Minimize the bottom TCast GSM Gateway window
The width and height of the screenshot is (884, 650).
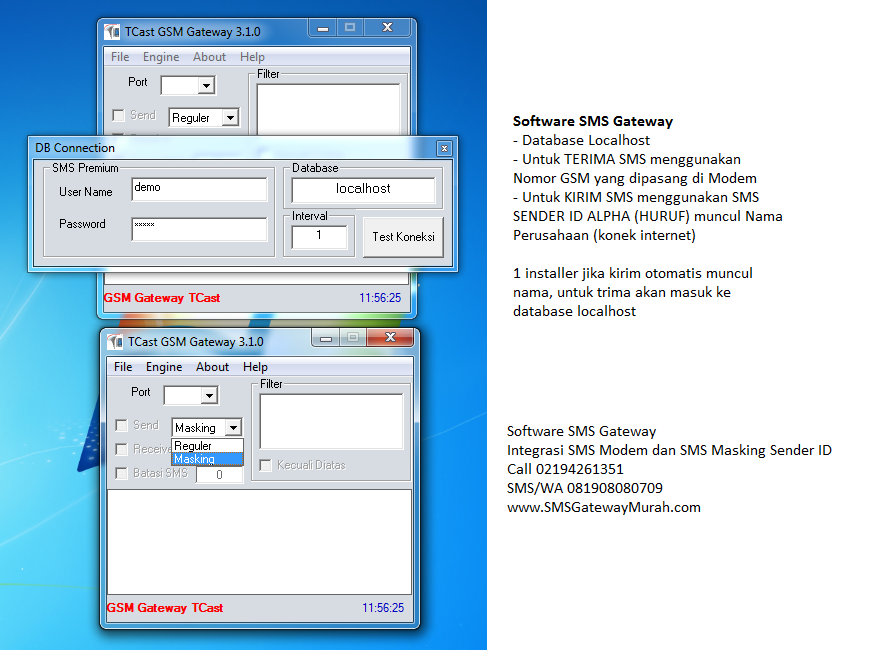pos(325,338)
